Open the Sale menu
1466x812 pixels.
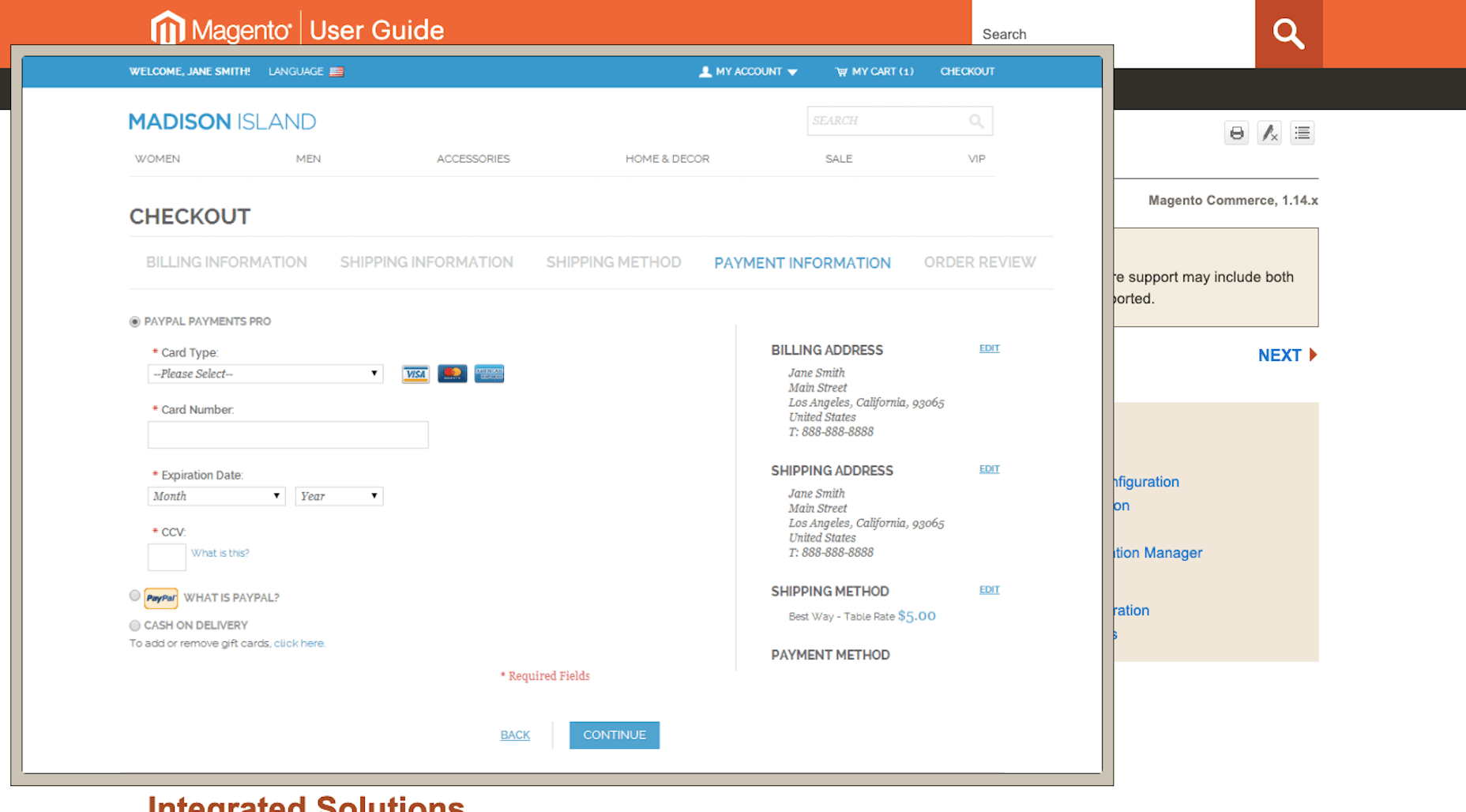839,159
